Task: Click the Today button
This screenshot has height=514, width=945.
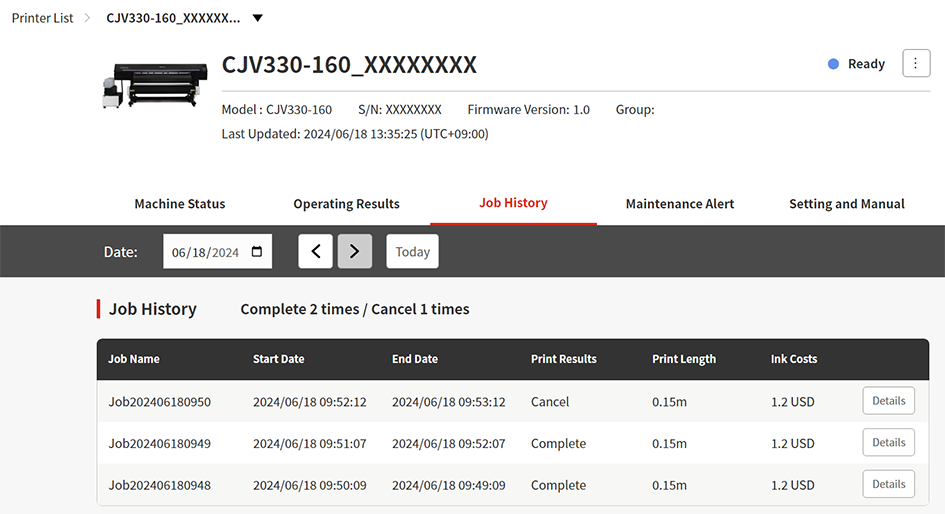Action: pos(412,251)
